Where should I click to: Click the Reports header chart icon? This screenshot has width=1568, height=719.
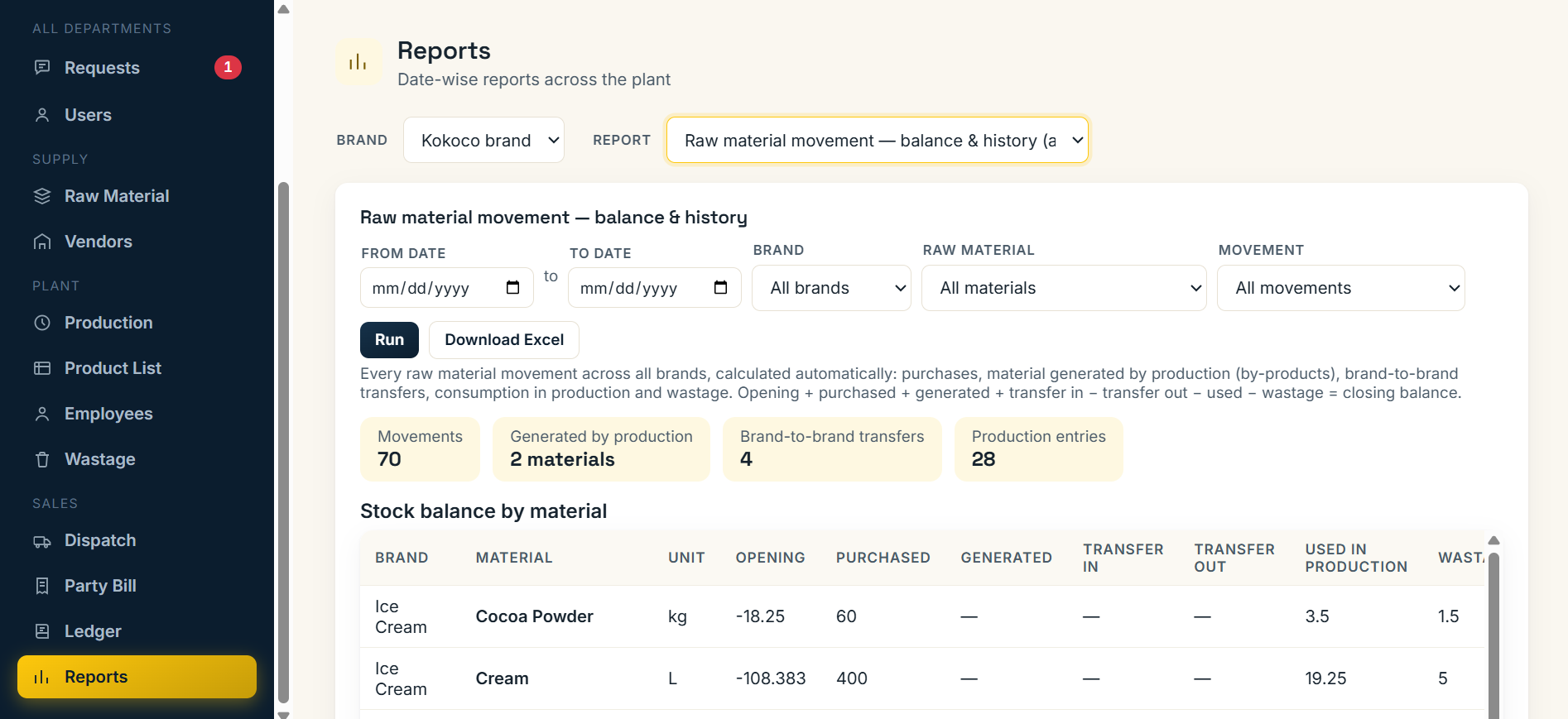358,62
